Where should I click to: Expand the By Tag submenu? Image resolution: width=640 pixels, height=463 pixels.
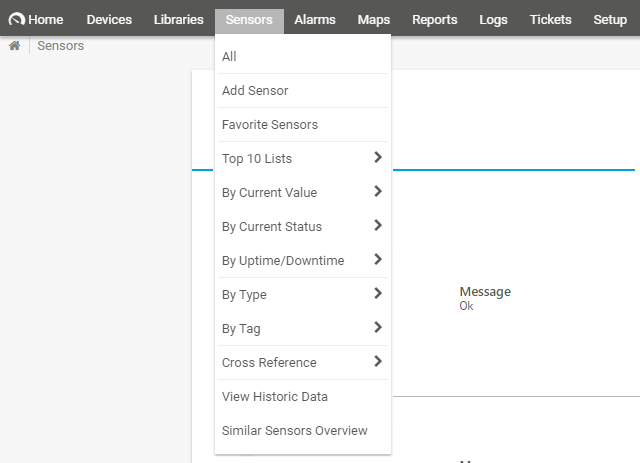coord(302,328)
